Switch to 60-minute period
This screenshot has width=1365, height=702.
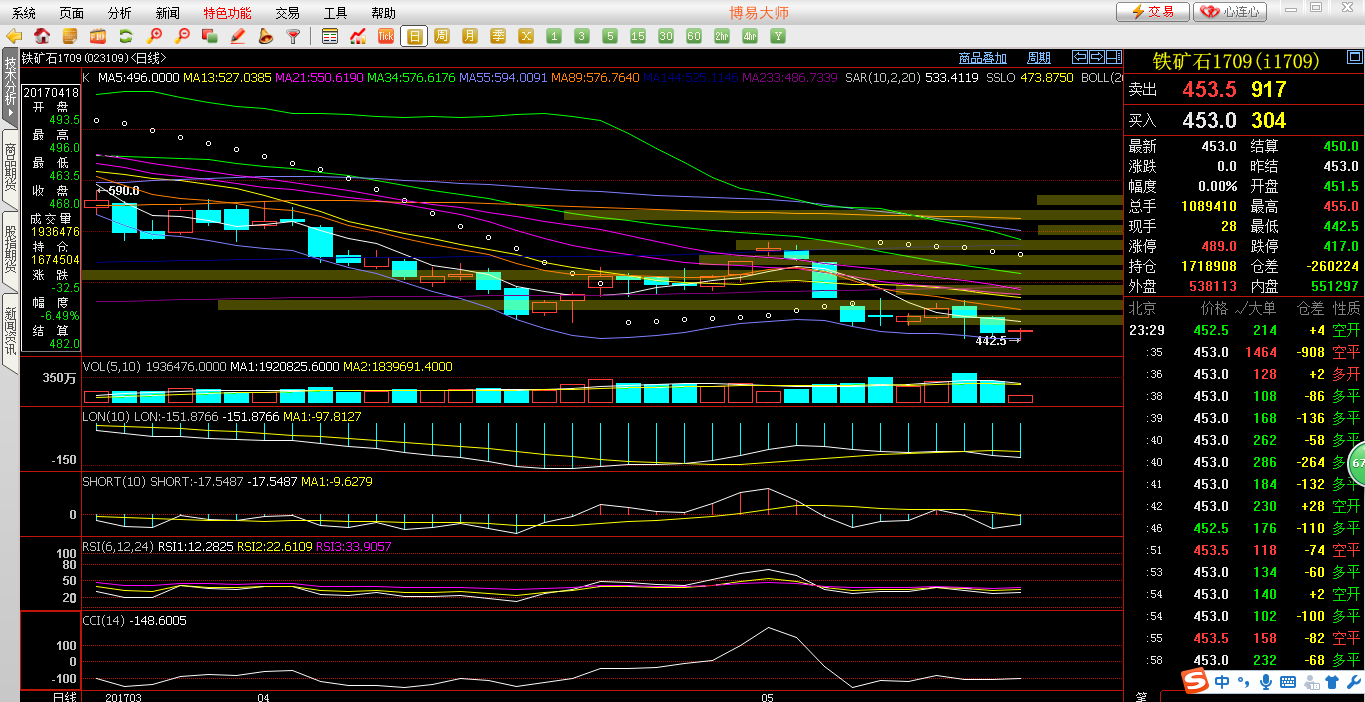(x=694, y=36)
